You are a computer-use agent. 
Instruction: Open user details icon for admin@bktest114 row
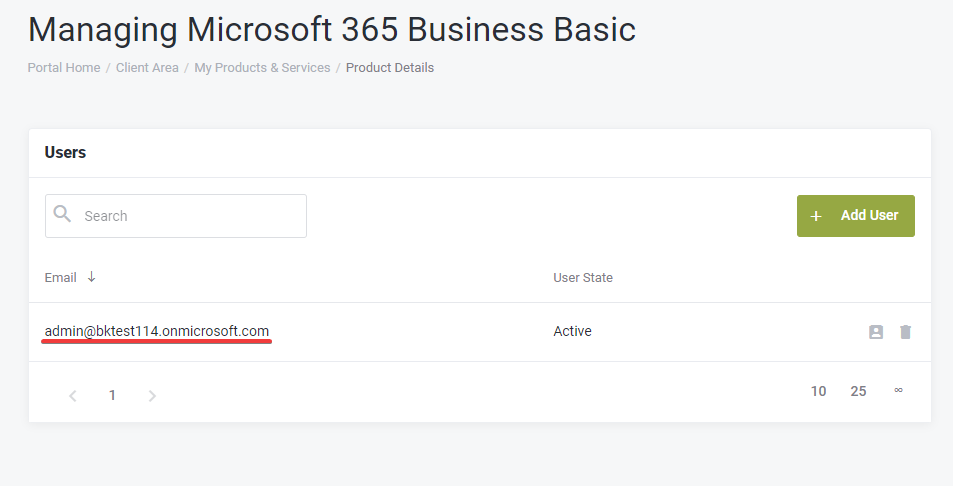pyautogui.click(x=876, y=332)
